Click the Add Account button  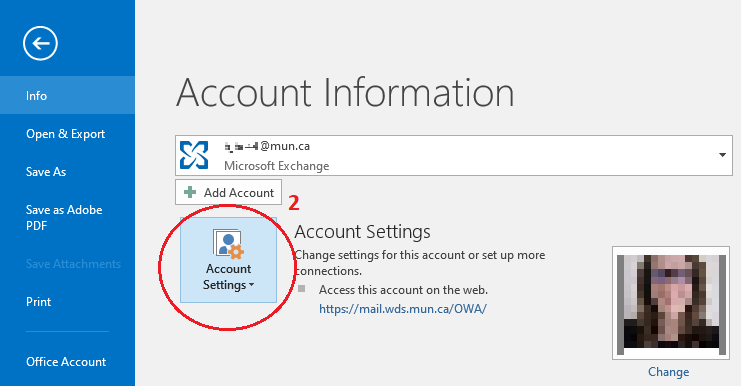tap(228, 192)
